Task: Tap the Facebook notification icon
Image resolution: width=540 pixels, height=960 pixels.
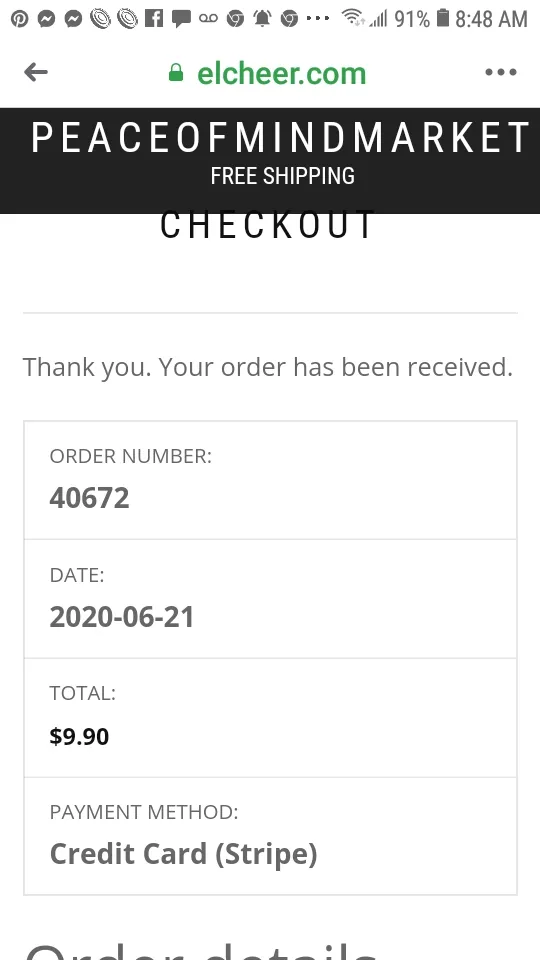Action: point(154,18)
